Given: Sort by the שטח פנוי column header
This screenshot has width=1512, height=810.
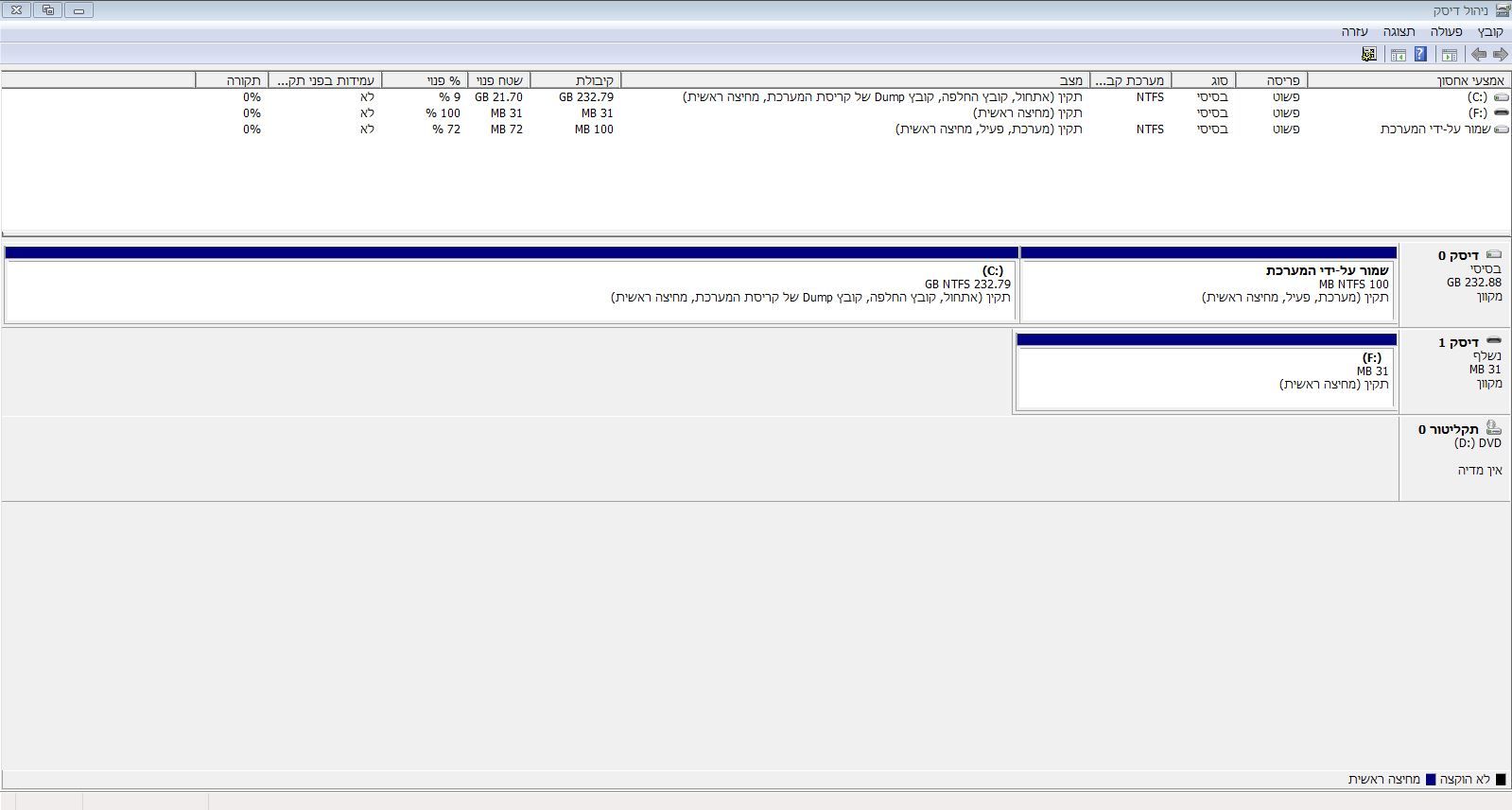Looking at the screenshot, I should 499,80.
